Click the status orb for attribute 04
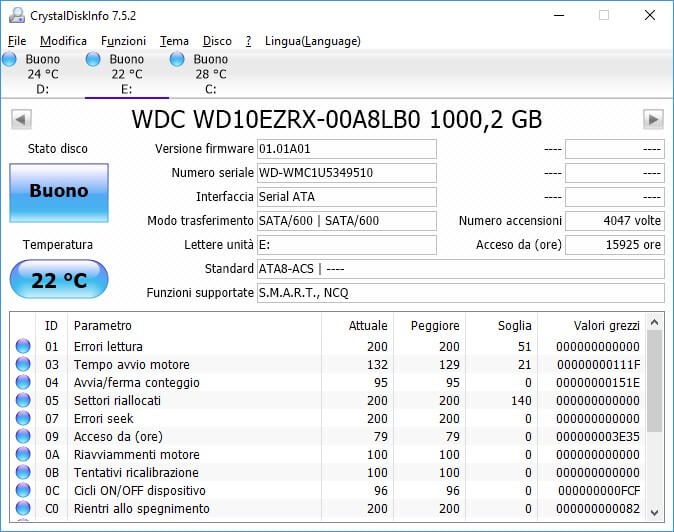 pos(23,382)
